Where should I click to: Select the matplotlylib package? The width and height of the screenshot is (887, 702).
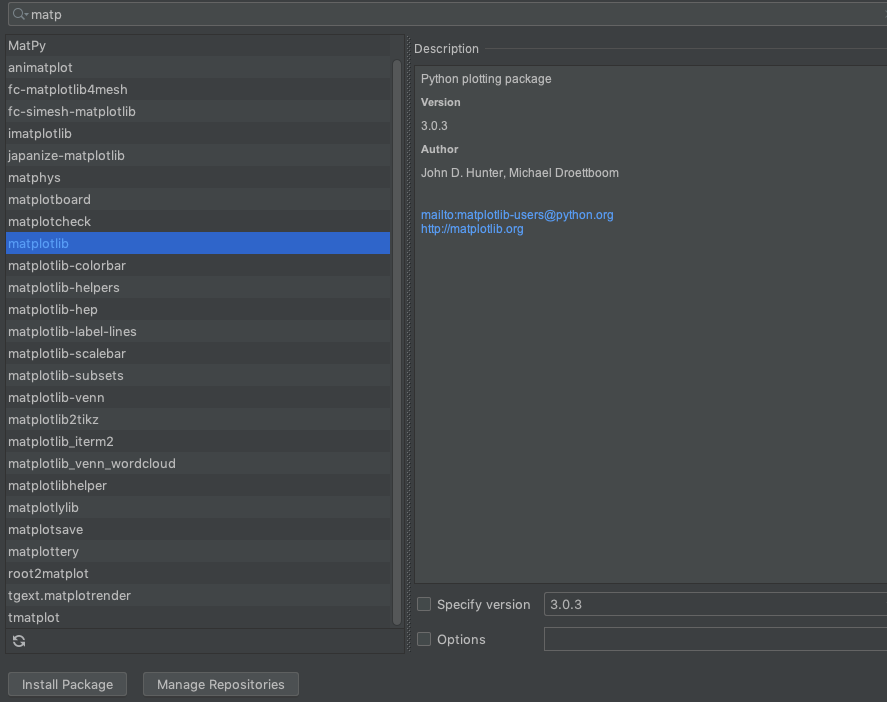[198, 508]
